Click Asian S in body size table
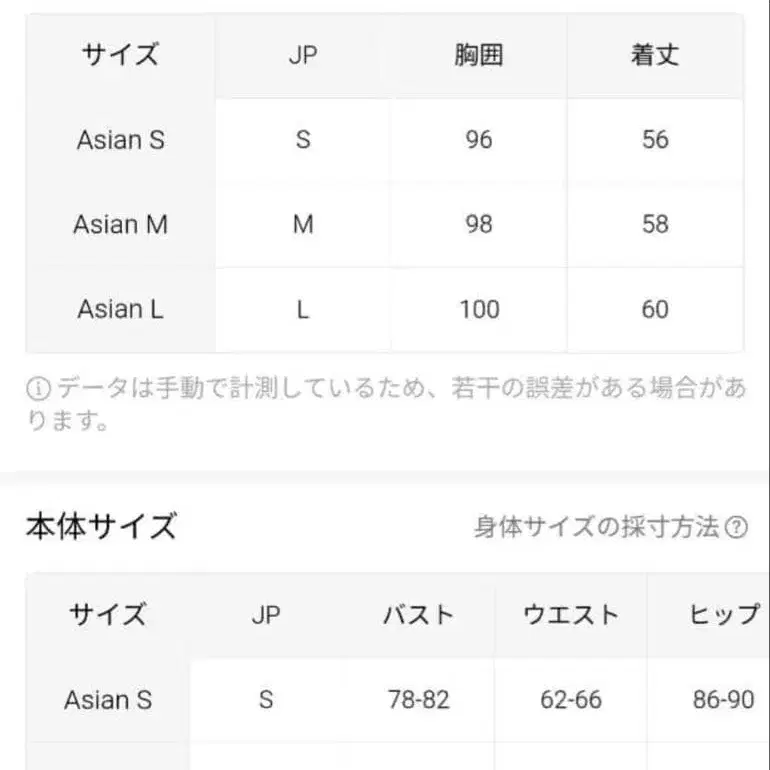This screenshot has width=770, height=770. coord(108,699)
